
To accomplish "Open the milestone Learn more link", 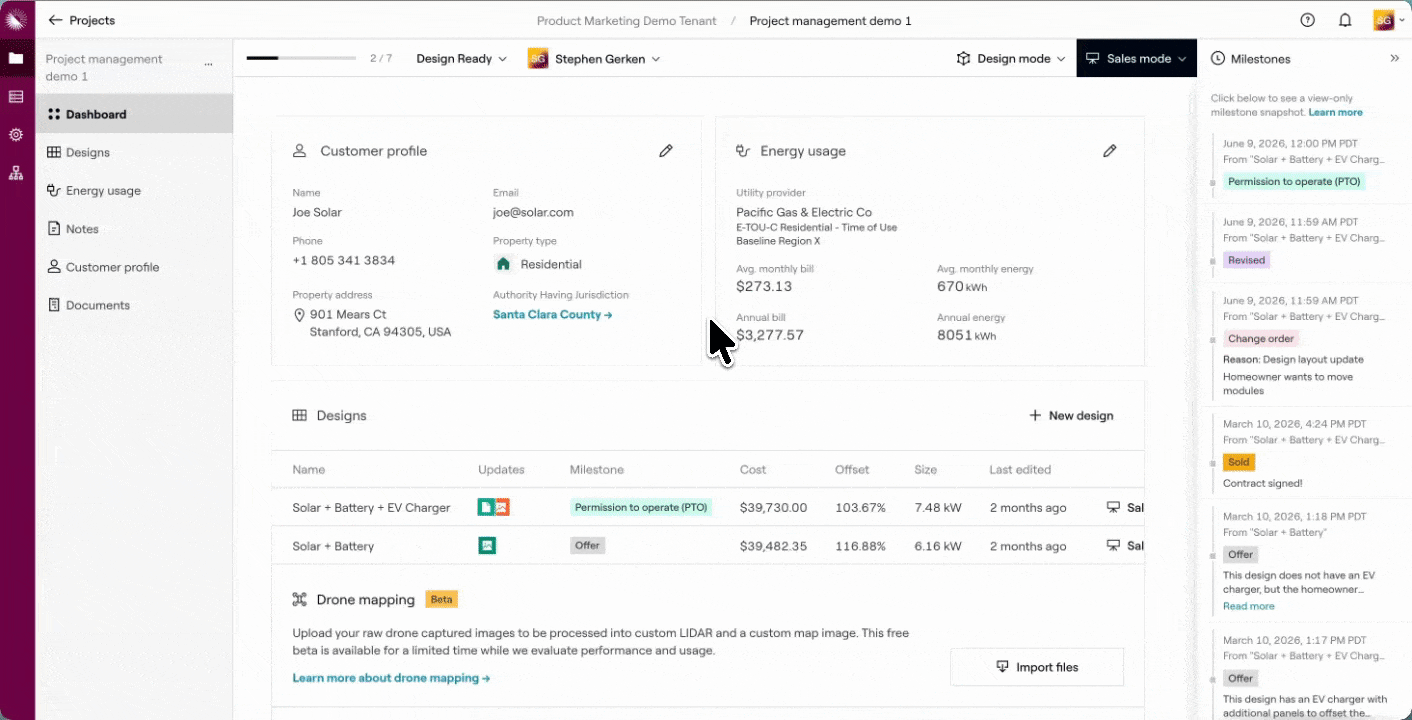I will [x=1335, y=112].
